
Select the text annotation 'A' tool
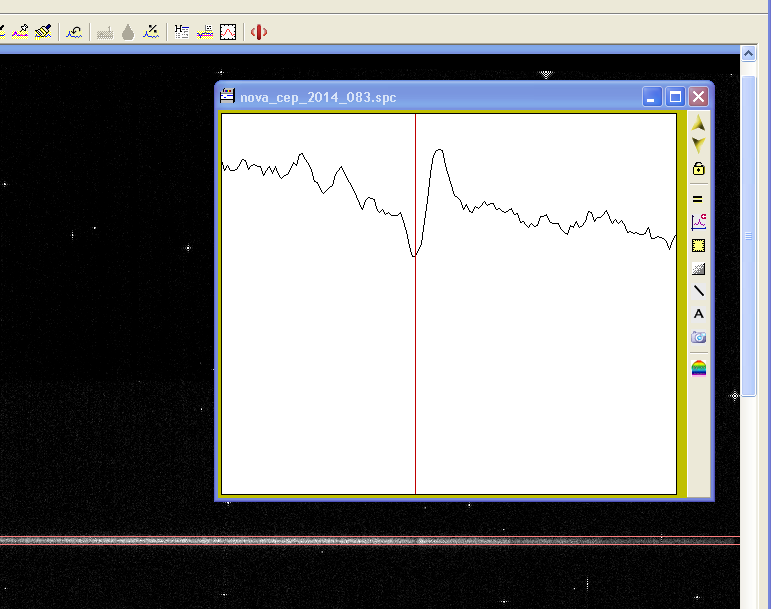698,314
